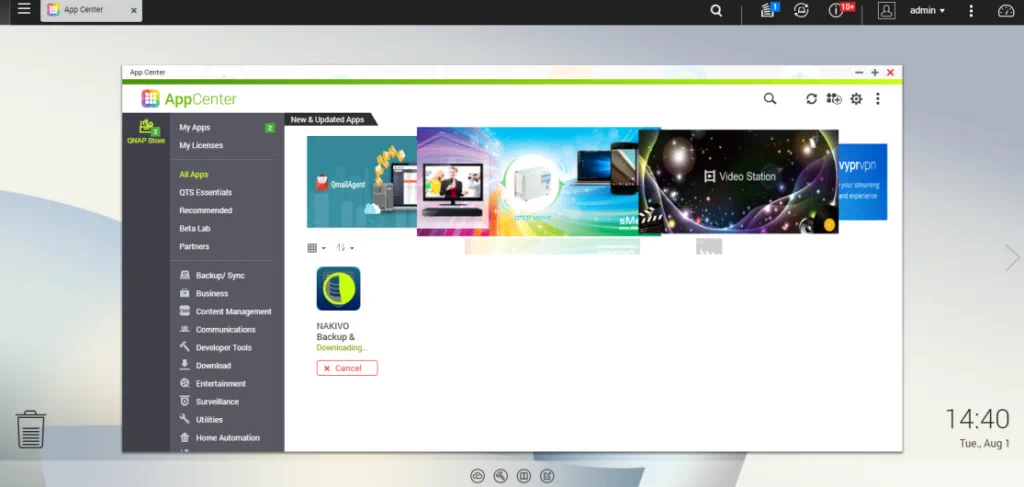Click the App Center refresh icon

point(812,99)
